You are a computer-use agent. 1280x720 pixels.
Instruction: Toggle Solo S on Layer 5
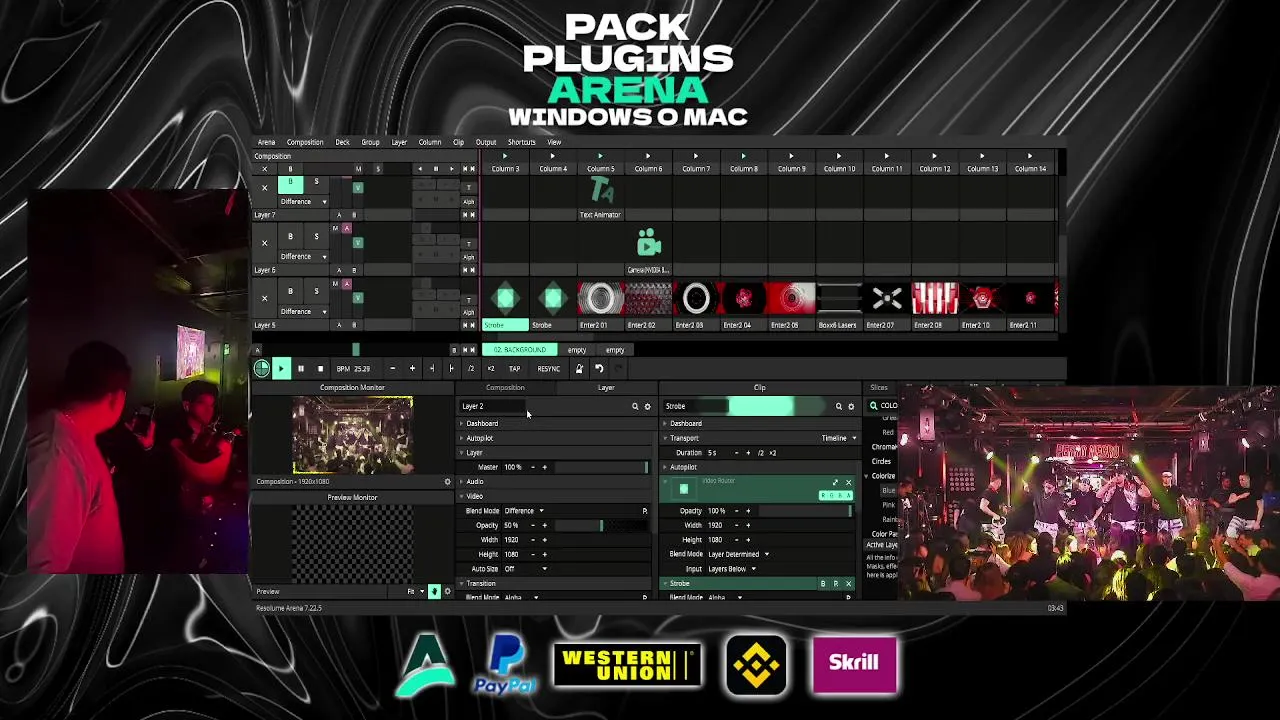click(x=316, y=292)
